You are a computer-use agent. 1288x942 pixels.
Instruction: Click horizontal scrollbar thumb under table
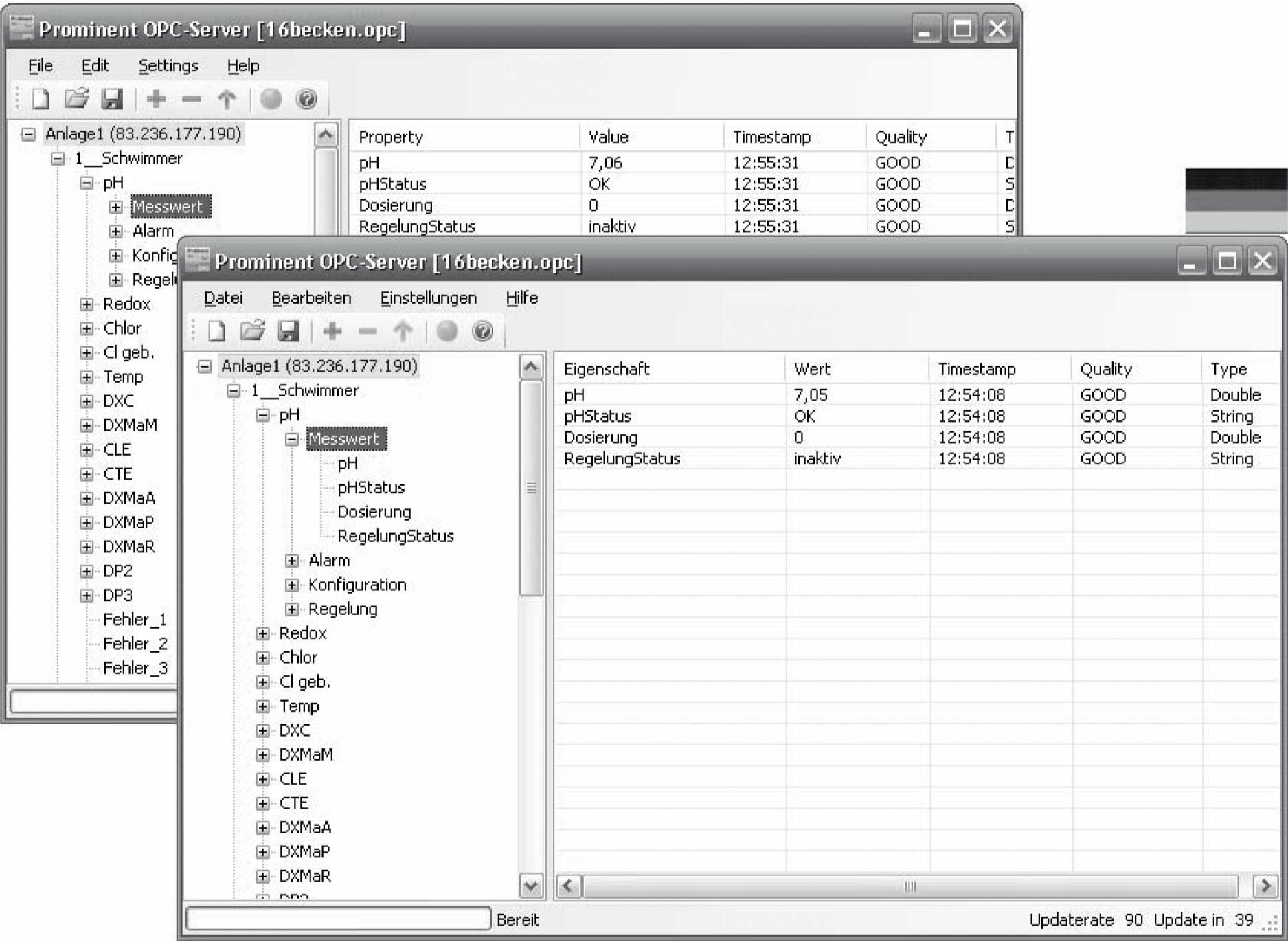(910, 886)
